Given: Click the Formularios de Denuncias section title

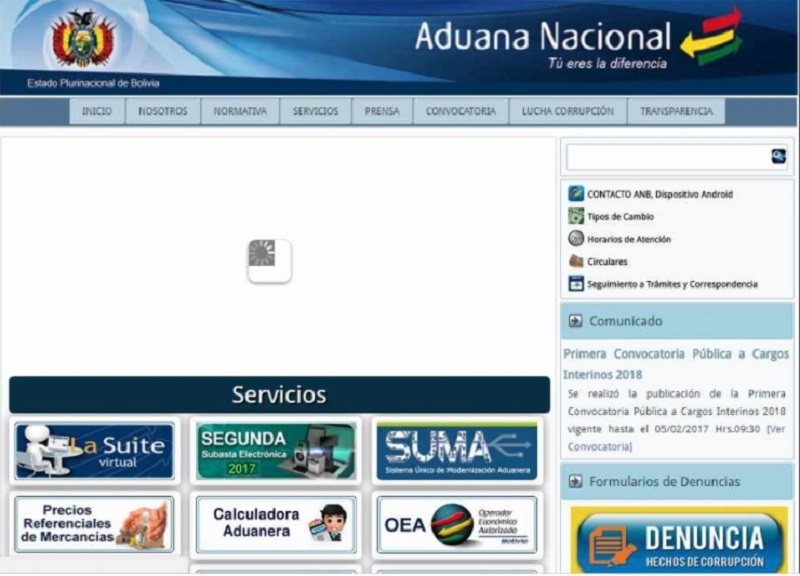Looking at the screenshot, I should (x=664, y=481).
